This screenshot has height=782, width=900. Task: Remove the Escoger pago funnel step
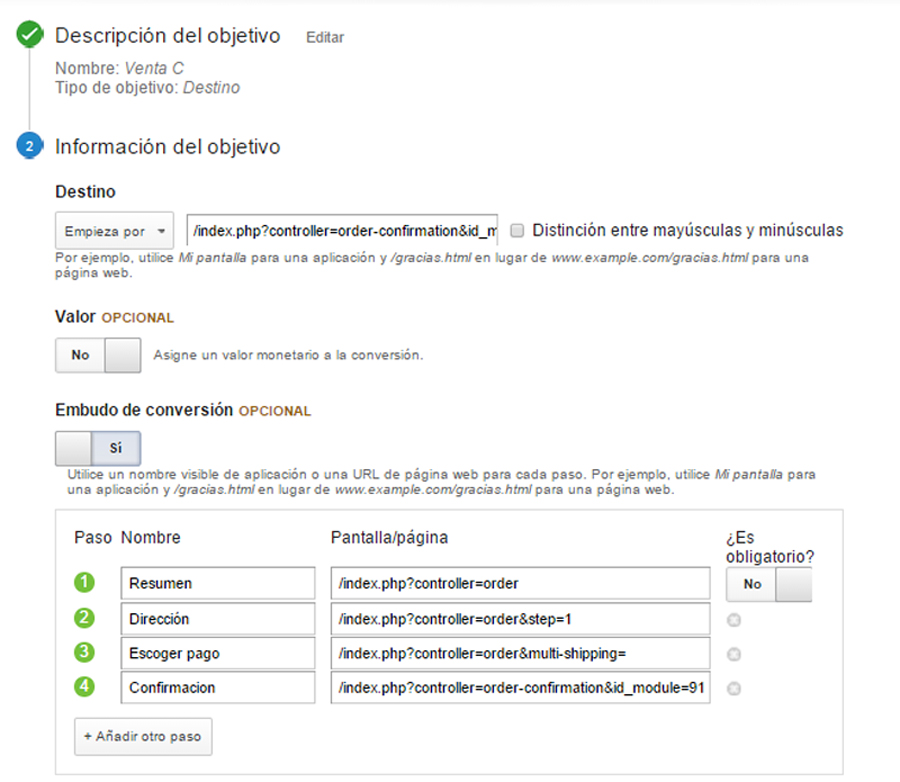pyautogui.click(x=734, y=654)
